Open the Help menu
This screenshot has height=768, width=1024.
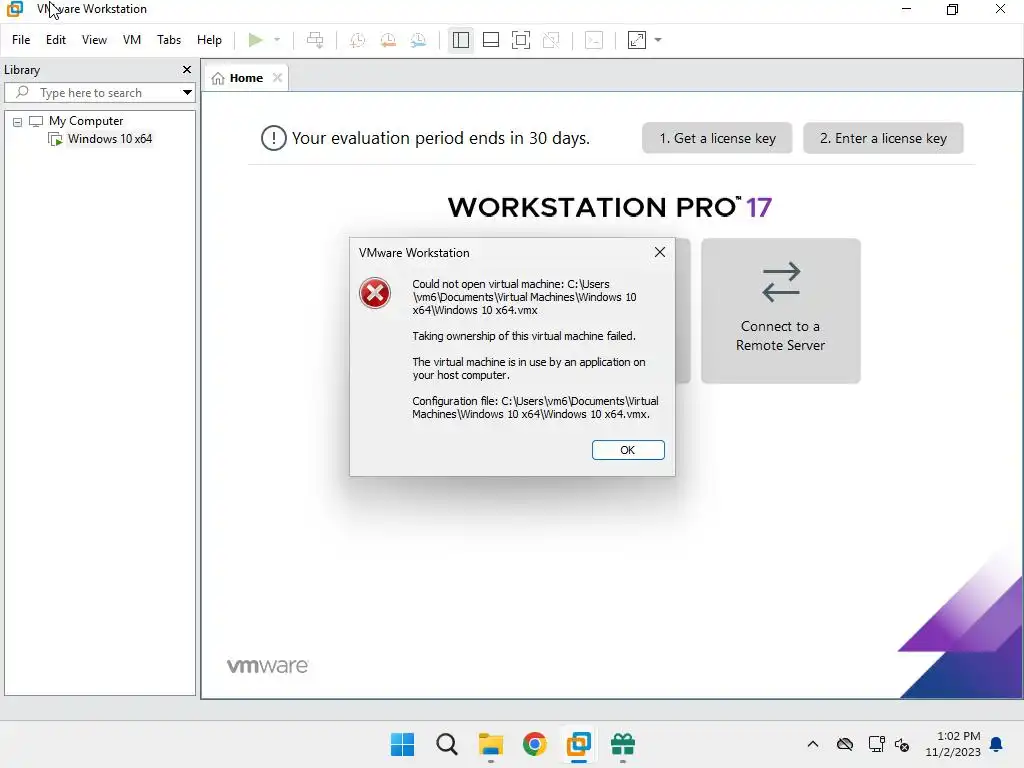[209, 40]
